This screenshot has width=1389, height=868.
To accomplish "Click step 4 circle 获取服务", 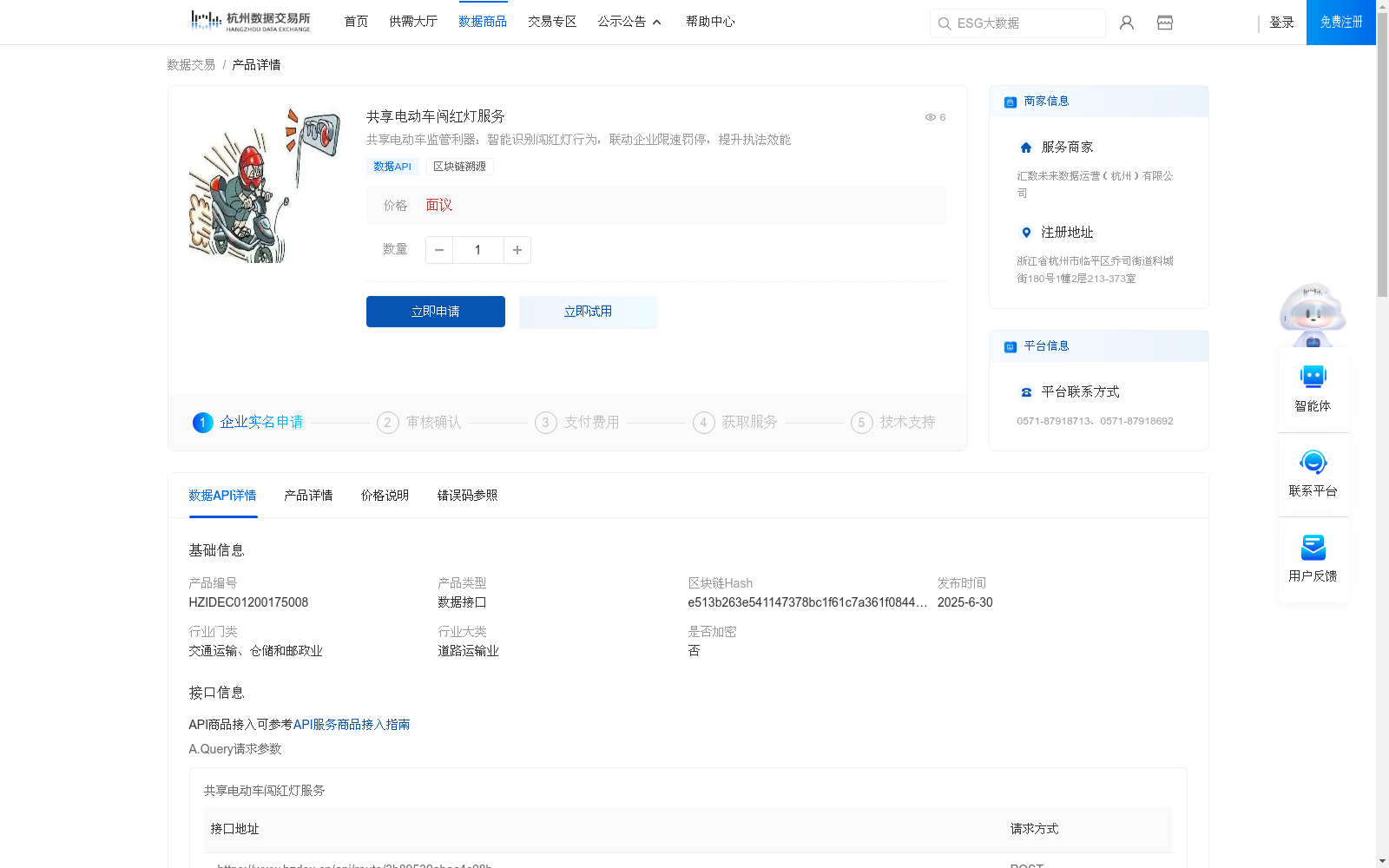I will click(703, 423).
